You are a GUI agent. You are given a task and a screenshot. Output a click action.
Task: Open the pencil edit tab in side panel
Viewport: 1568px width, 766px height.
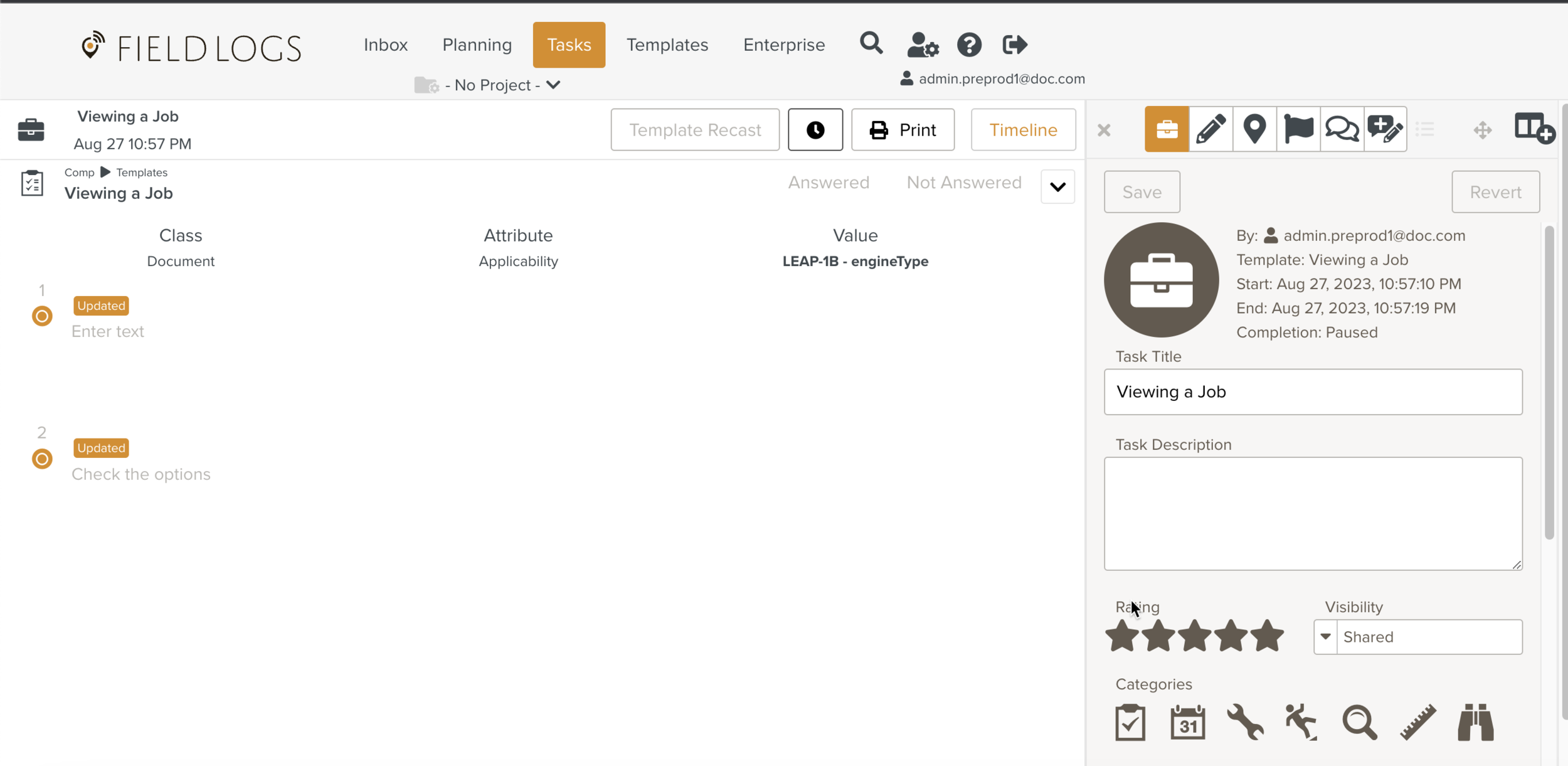click(x=1210, y=129)
